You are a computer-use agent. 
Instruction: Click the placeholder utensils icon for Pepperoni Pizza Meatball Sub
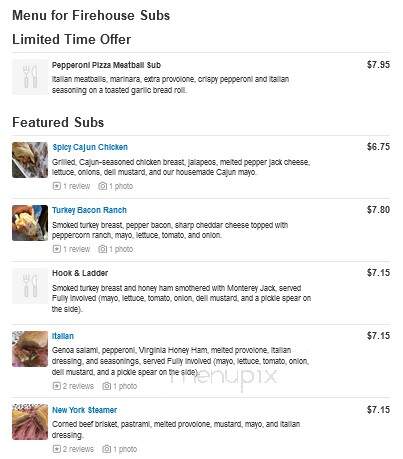[x=30, y=77]
